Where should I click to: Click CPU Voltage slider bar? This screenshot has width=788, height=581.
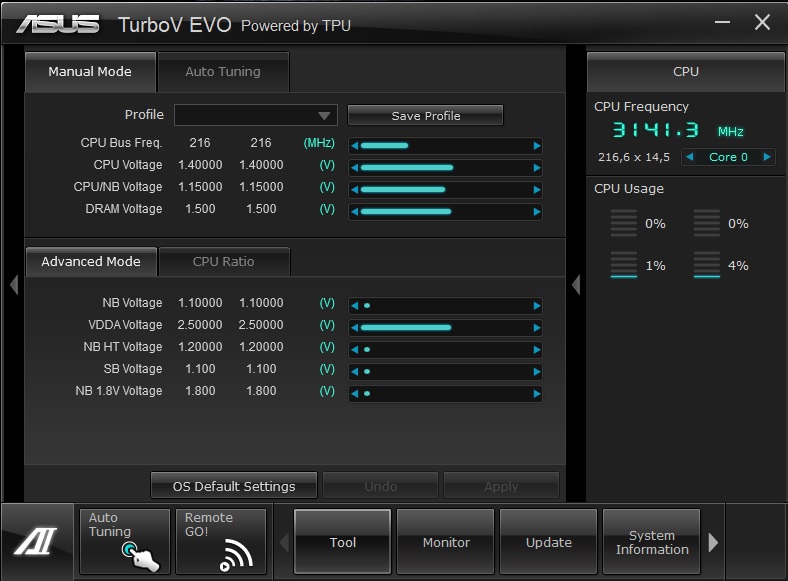pos(445,168)
